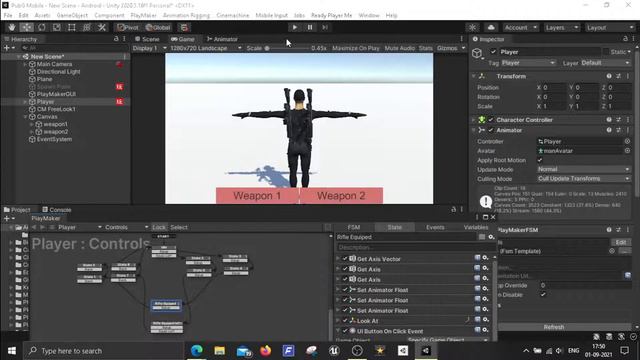Toggle the Stats overlay

425,48
